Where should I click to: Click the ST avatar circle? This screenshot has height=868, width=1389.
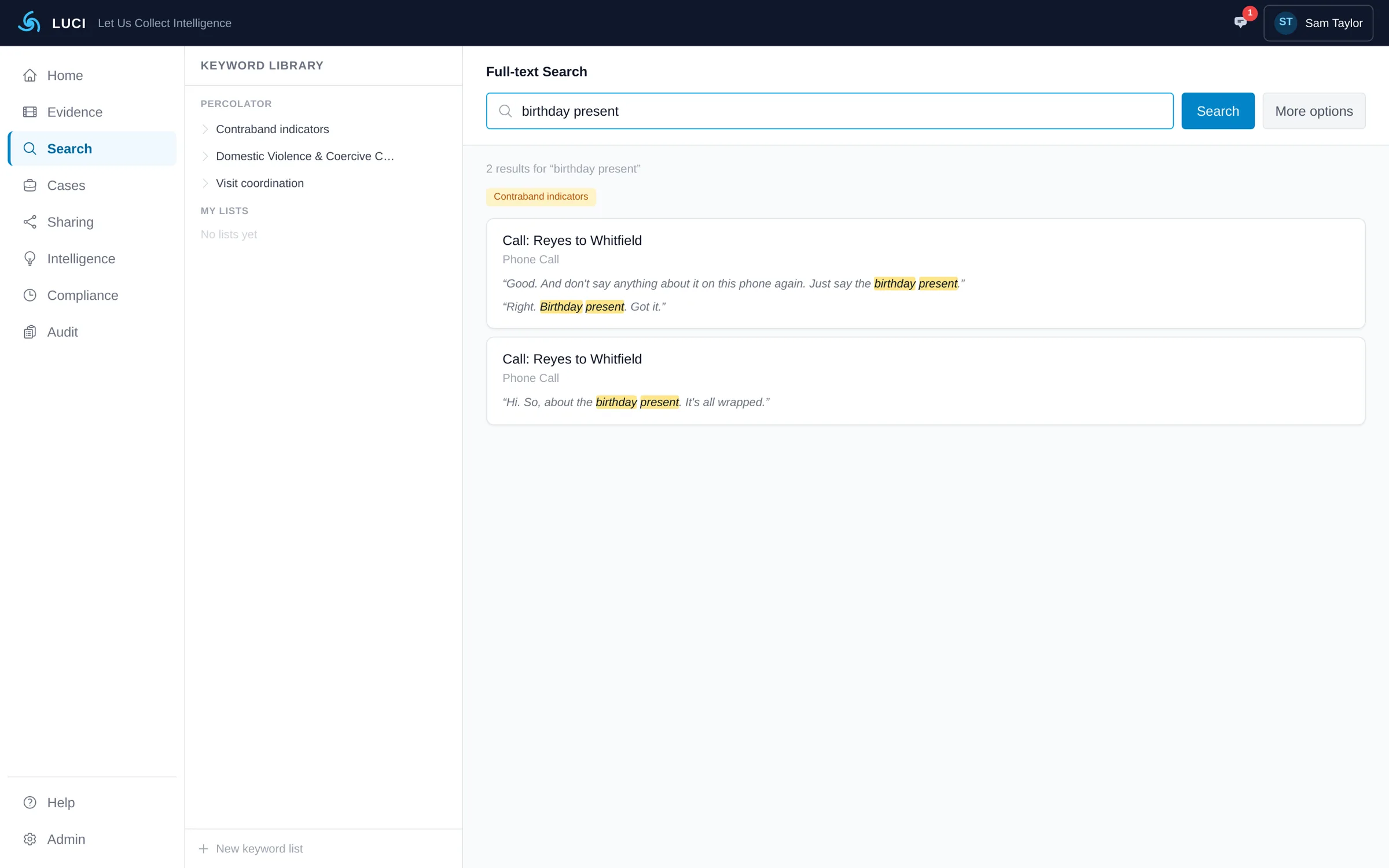1285,23
